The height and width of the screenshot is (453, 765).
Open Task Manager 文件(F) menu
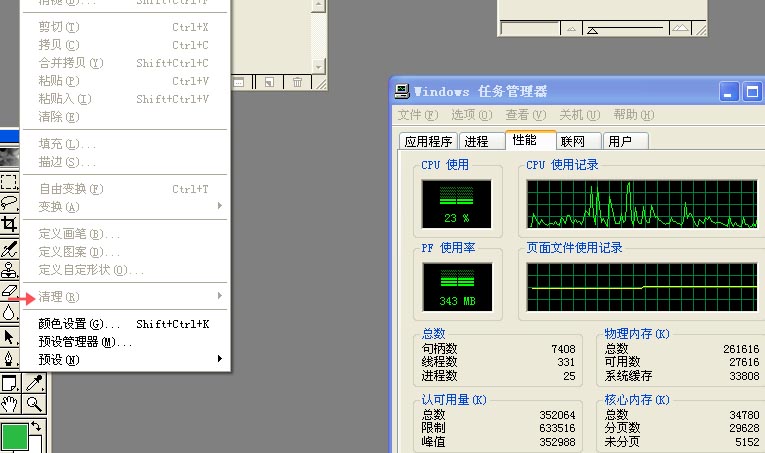pos(418,115)
